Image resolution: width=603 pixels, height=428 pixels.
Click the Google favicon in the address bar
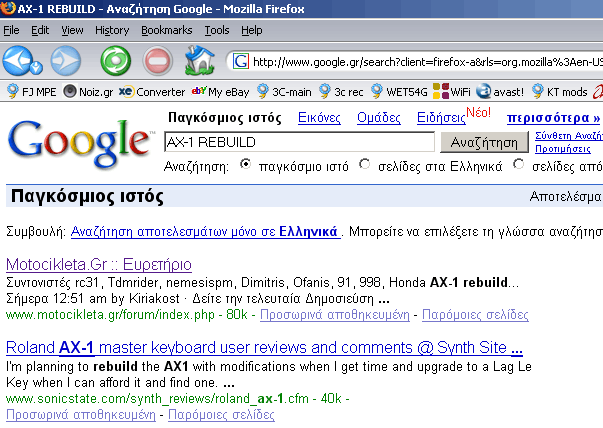240,61
